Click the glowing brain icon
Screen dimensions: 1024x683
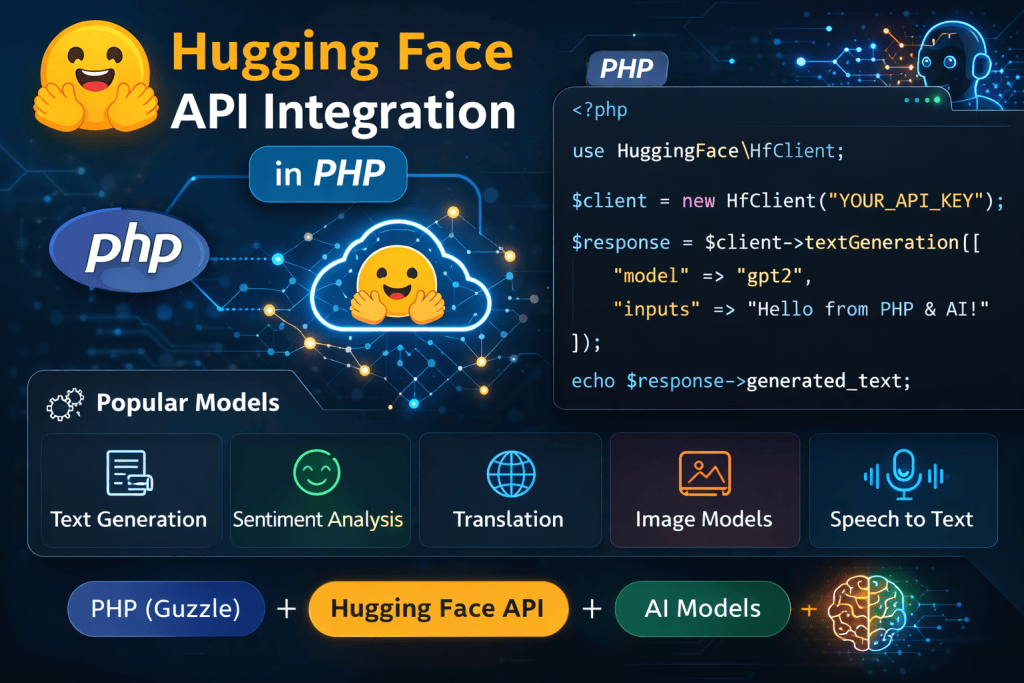(x=867, y=612)
